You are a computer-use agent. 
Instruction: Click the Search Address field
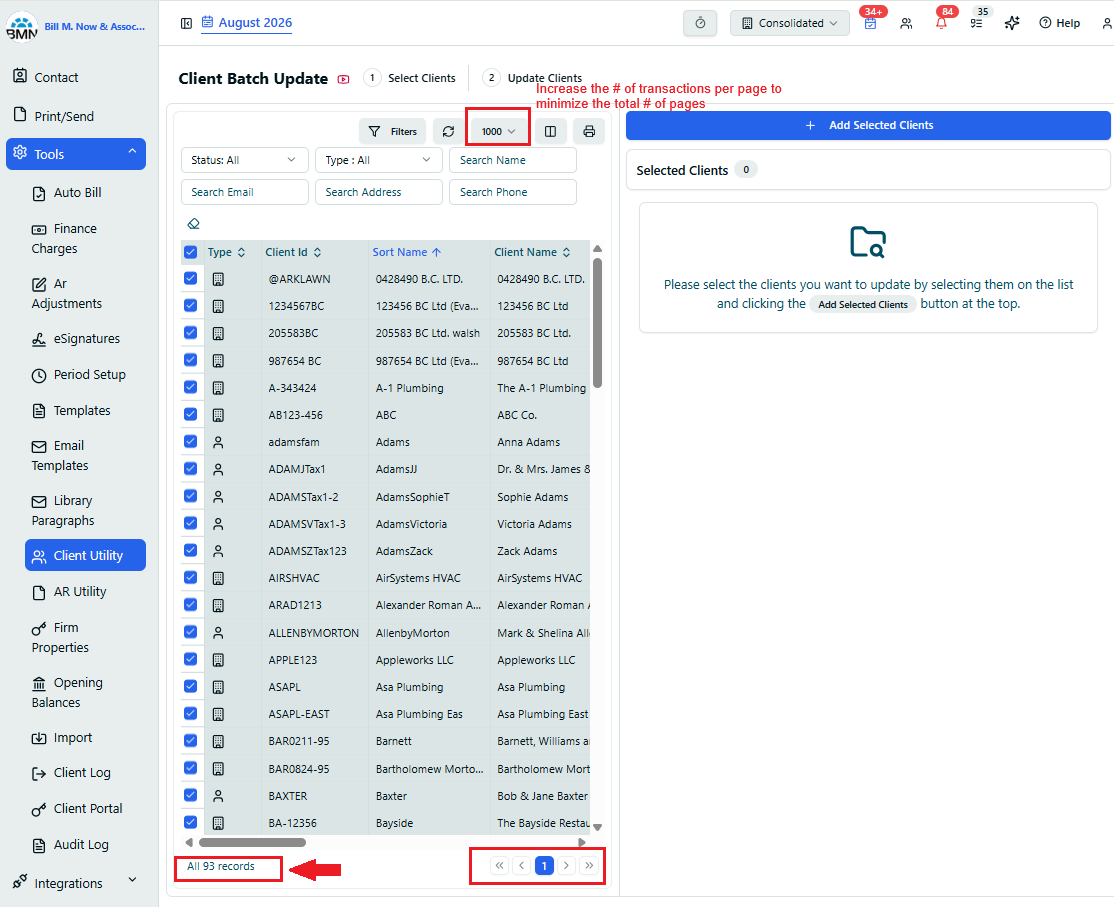pyautogui.click(x=379, y=192)
